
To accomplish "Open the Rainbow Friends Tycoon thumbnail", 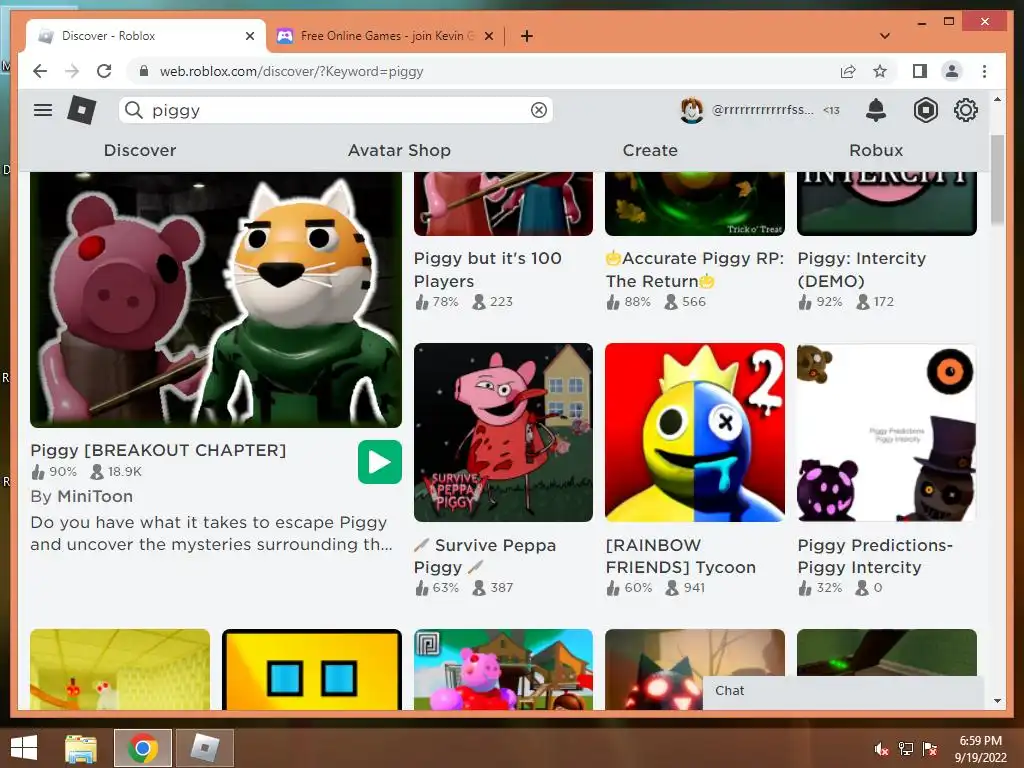I will pyautogui.click(x=695, y=432).
